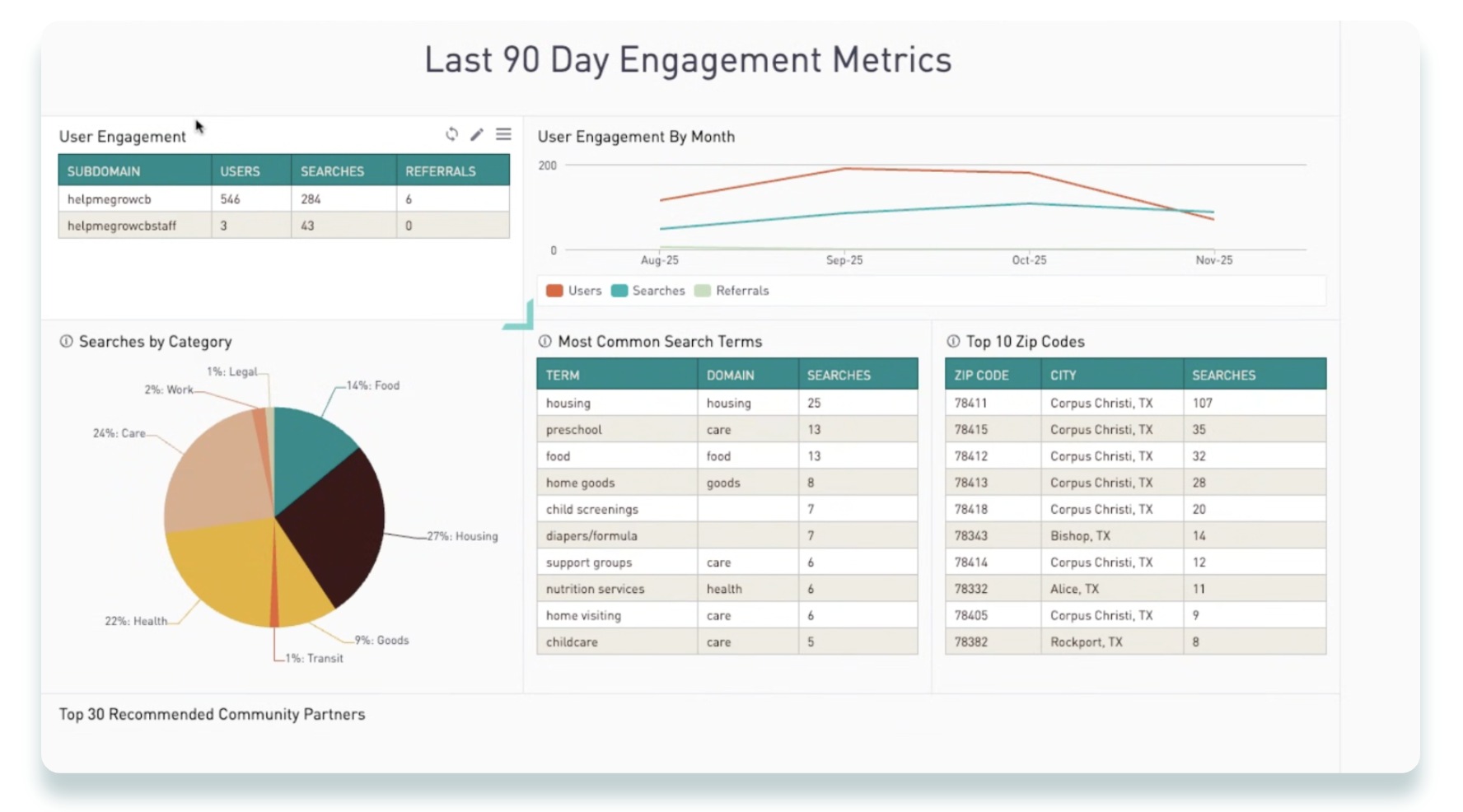Select the 78343 Bishop, TX zip row
Screen dimensions: 1463x812
pos(1079,536)
